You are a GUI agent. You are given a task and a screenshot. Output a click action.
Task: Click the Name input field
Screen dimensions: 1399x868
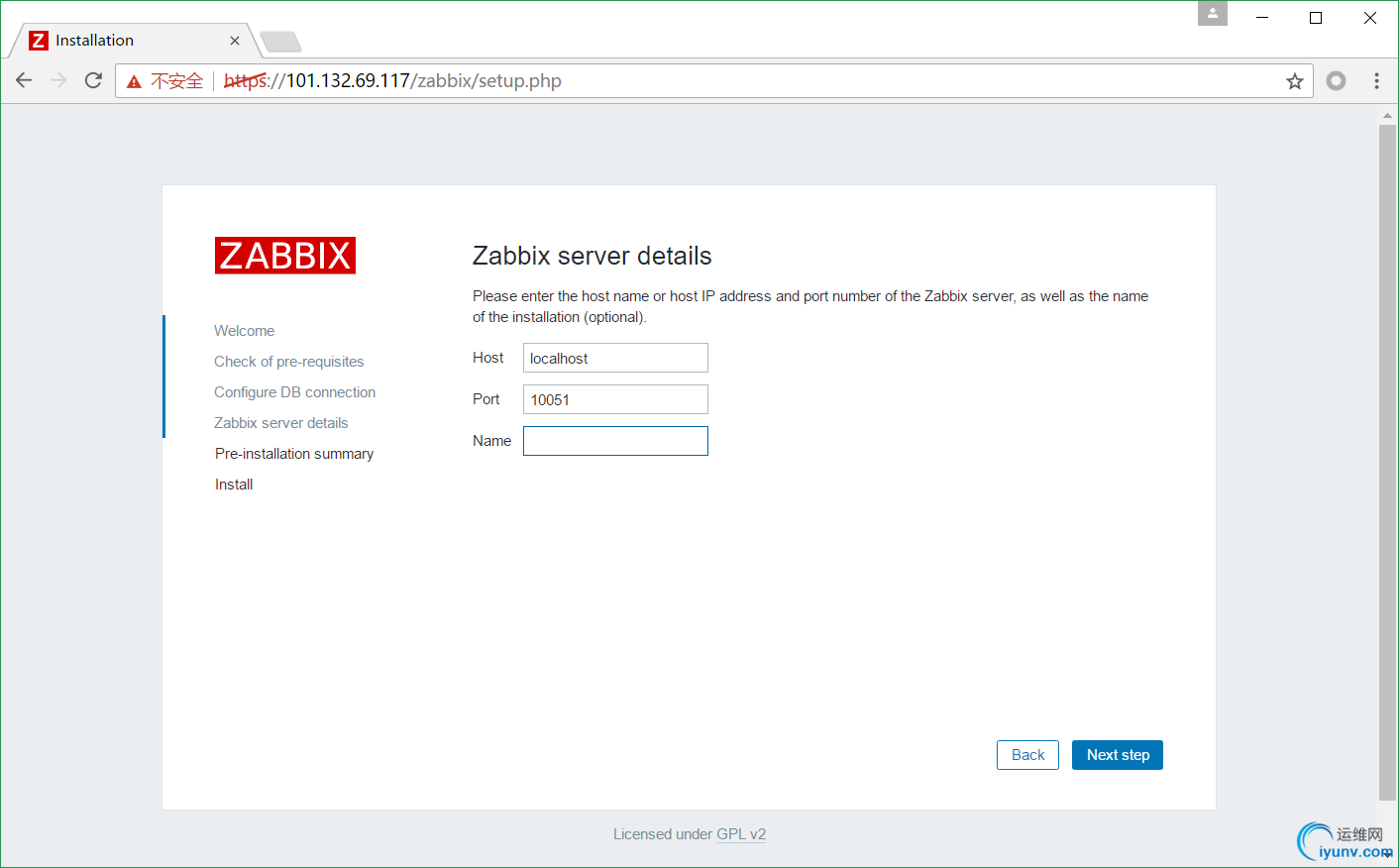coord(615,441)
